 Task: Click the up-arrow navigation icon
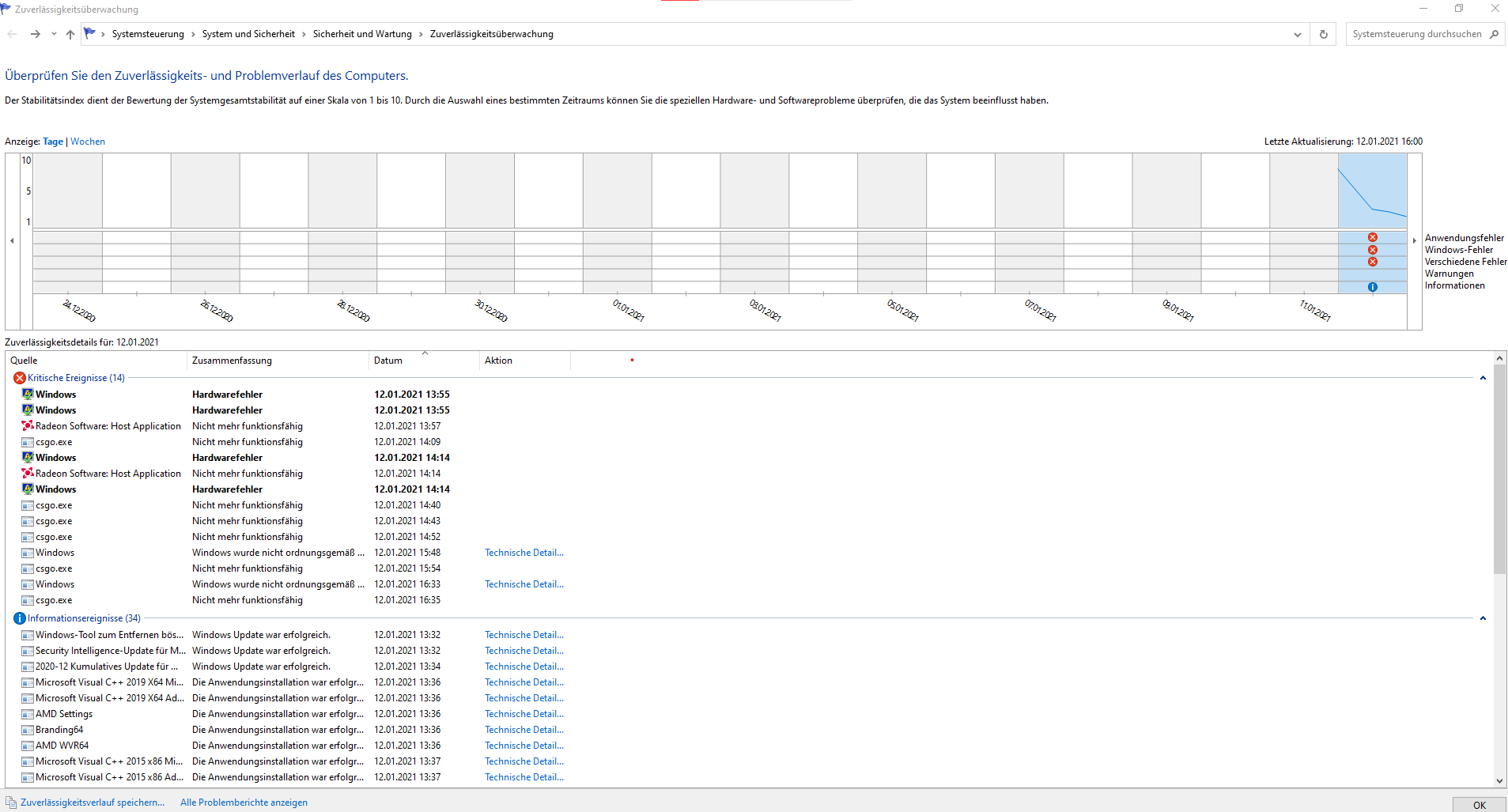[x=70, y=34]
